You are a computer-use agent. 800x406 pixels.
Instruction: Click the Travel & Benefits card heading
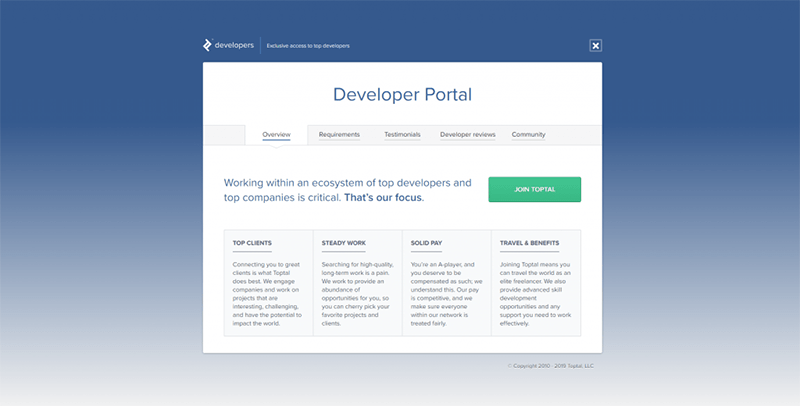(x=530, y=243)
